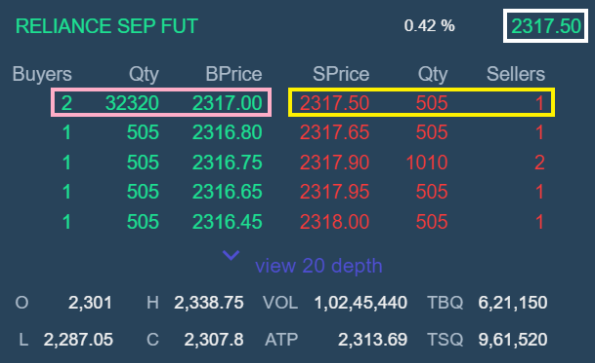Click ask price 2317.95
Screen dimensions: 595x363
(x=334, y=192)
